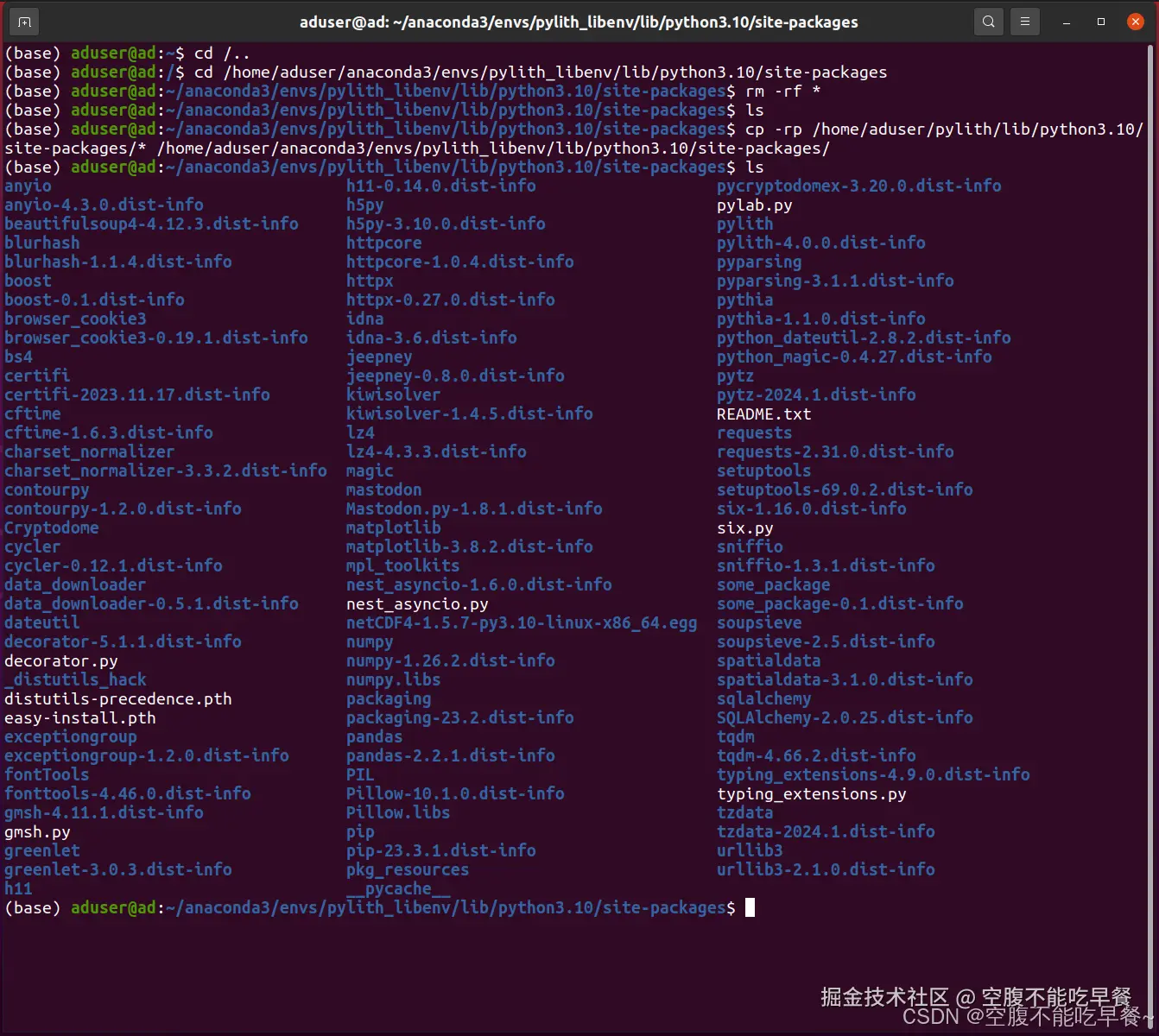This screenshot has width=1159, height=1036.
Task: Select 'Mastodon.py-1.8.1.dist-info' entry
Action: click(x=474, y=509)
